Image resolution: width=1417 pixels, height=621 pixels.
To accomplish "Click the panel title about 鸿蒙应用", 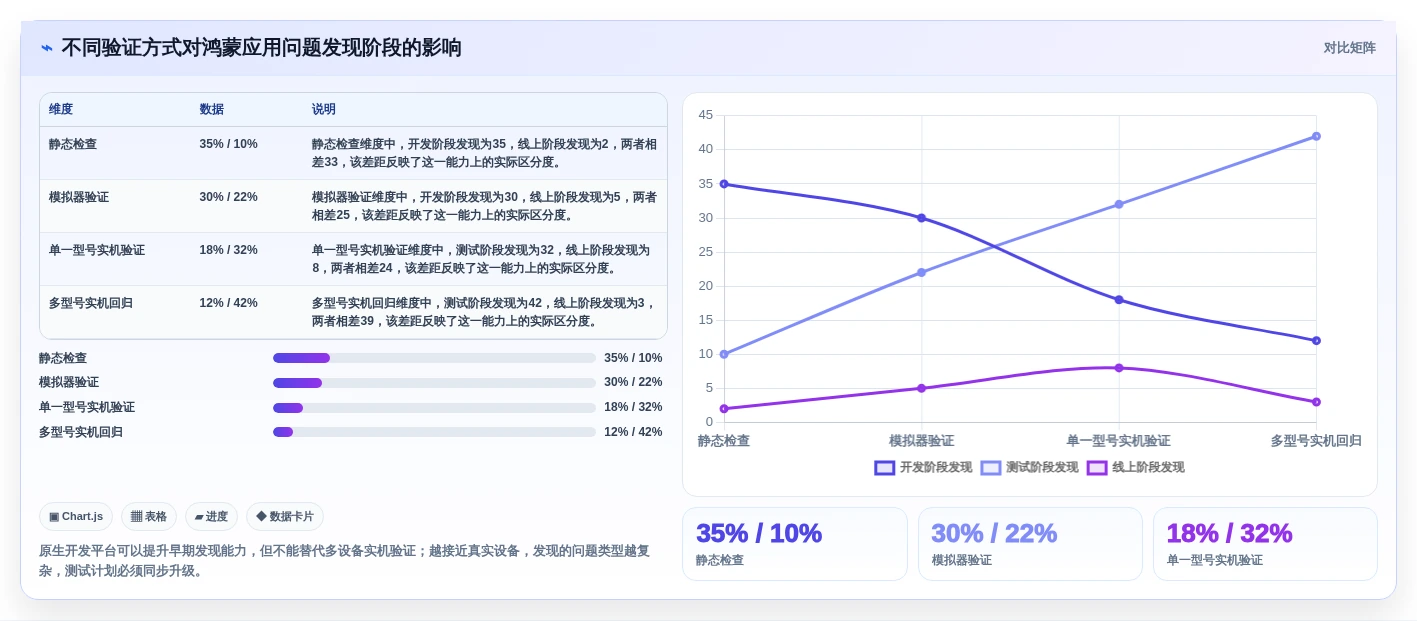I will point(261,48).
